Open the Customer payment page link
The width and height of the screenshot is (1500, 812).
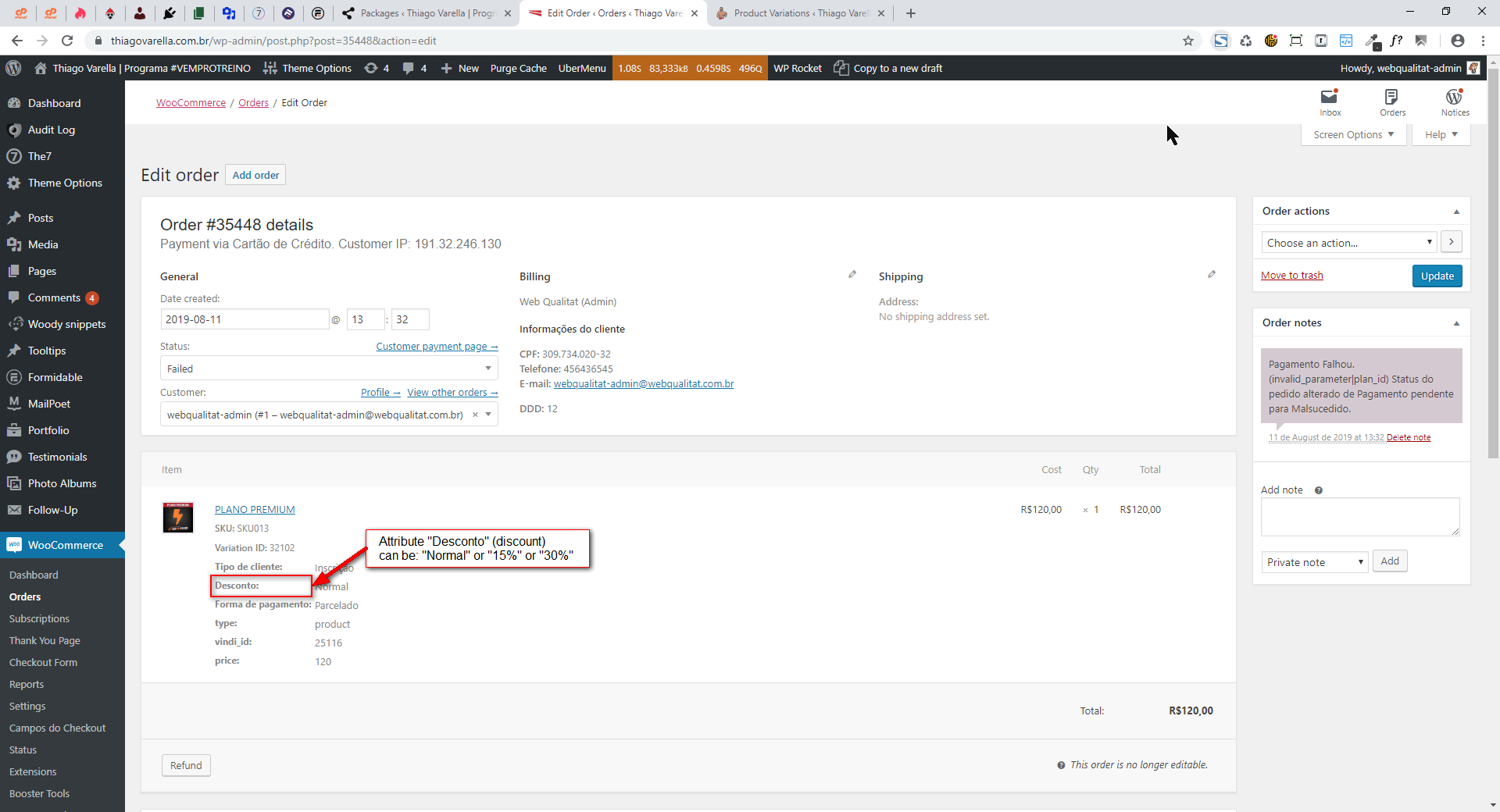click(437, 347)
